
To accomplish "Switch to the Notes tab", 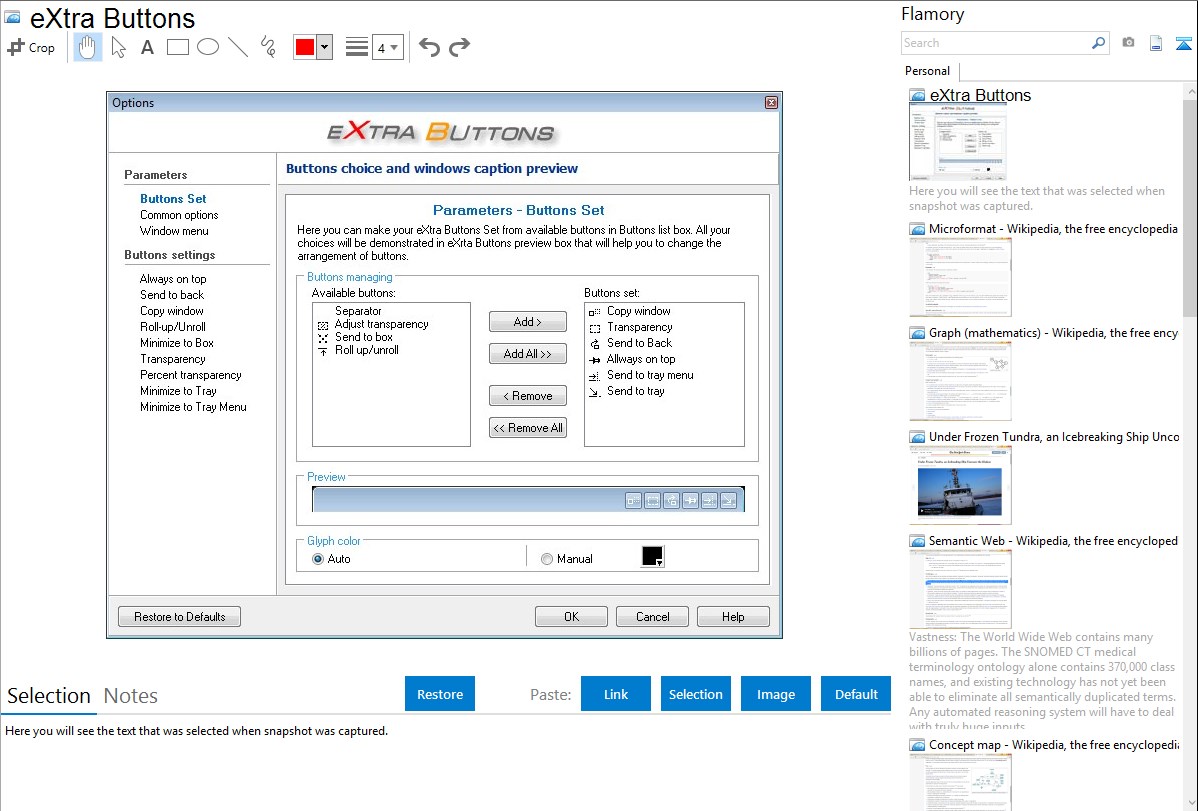I will point(131,696).
